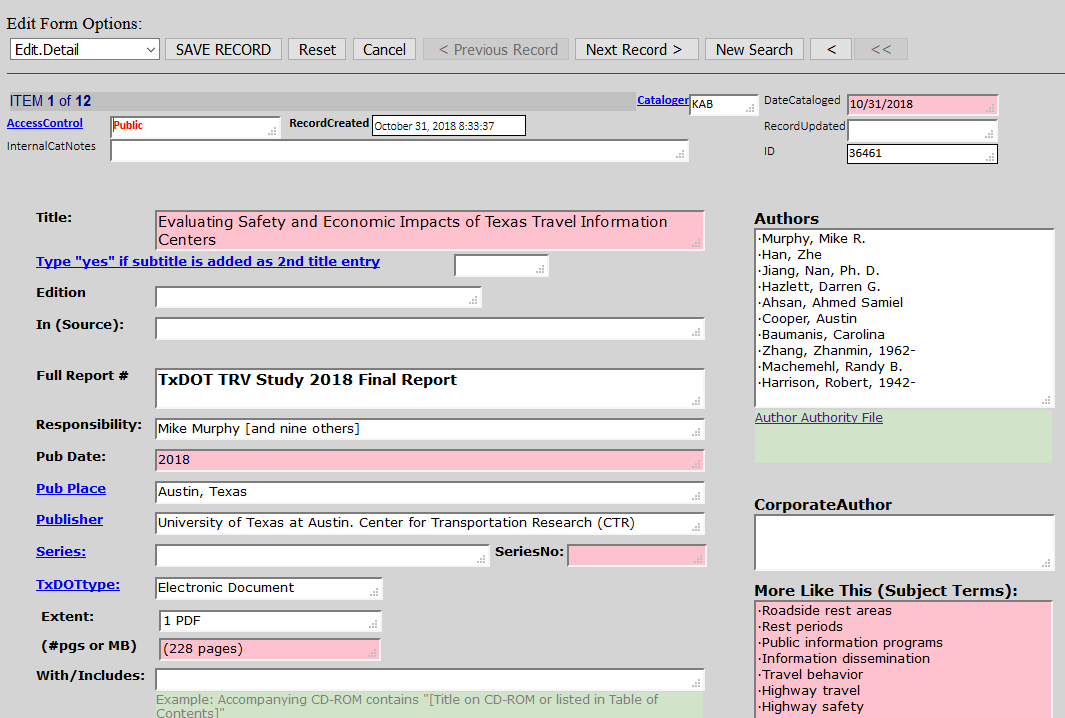Click the TxDOTtype field showing Electronic Document
This screenshot has width=1065, height=718.
268,588
